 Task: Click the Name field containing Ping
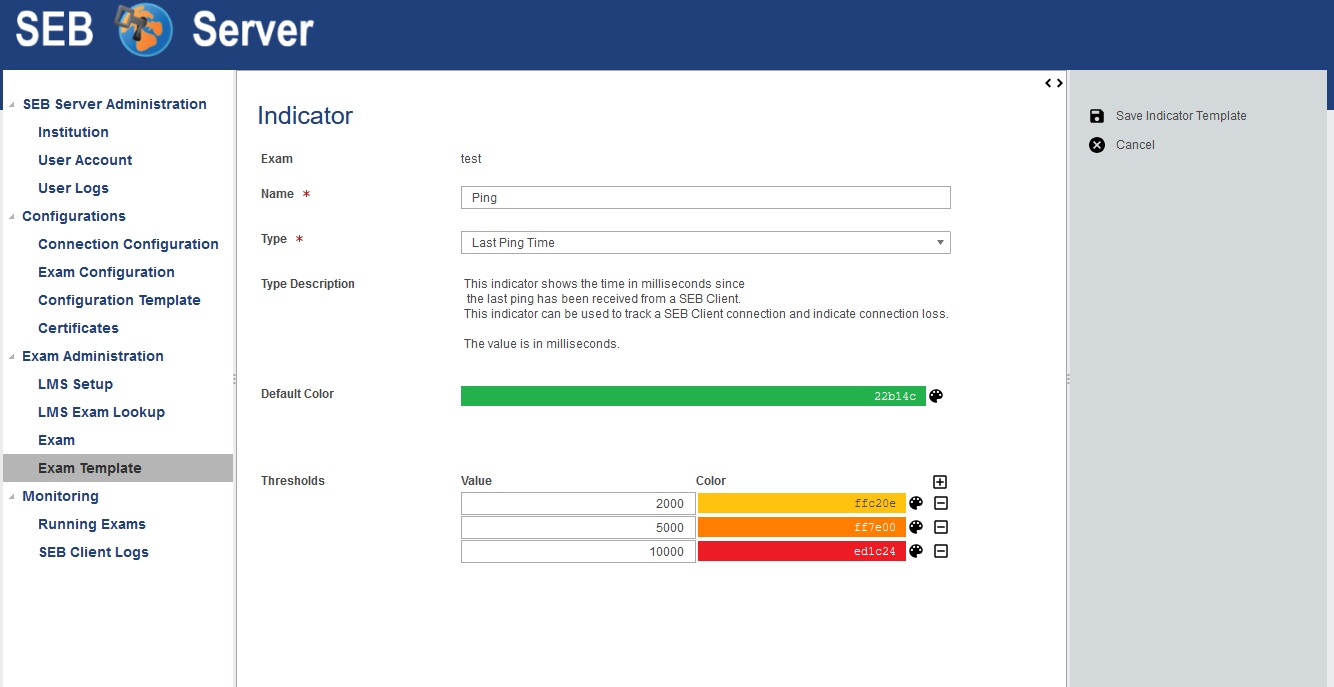point(705,197)
